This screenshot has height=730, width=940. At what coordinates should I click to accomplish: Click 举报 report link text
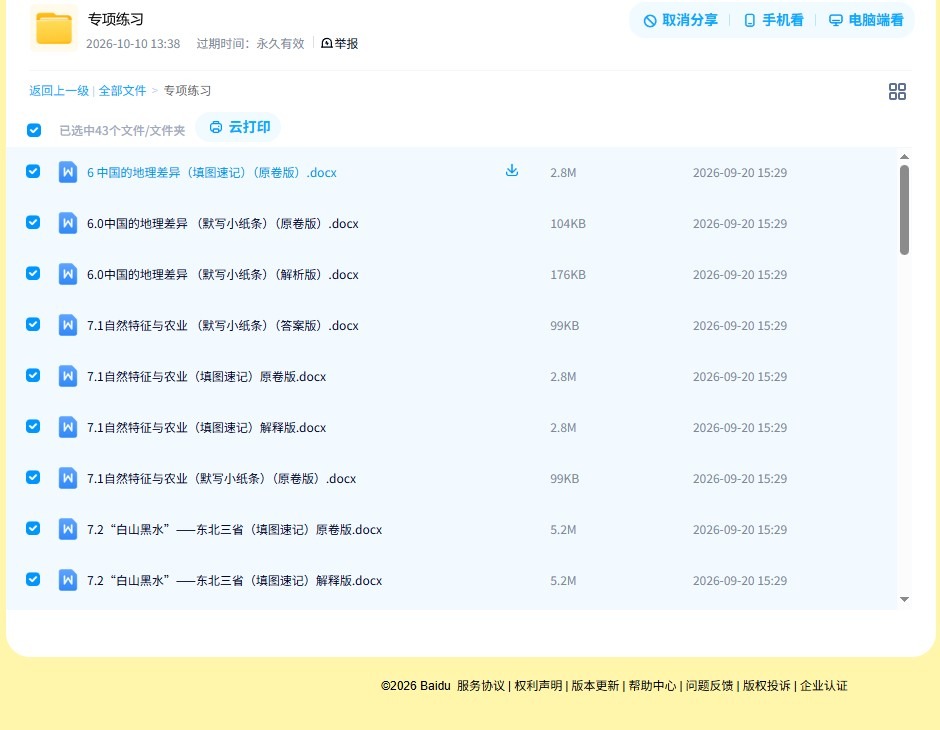point(346,43)
